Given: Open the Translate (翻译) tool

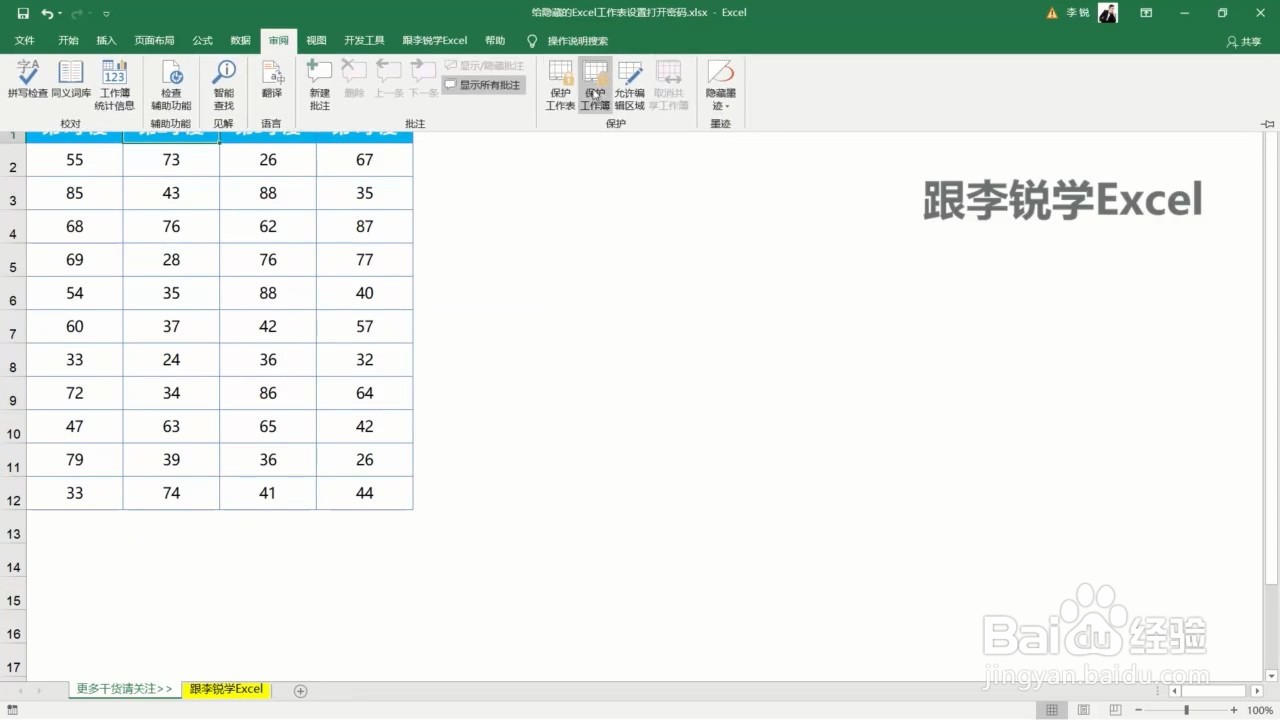Looking at the screenshot, I should coord(272,79).
